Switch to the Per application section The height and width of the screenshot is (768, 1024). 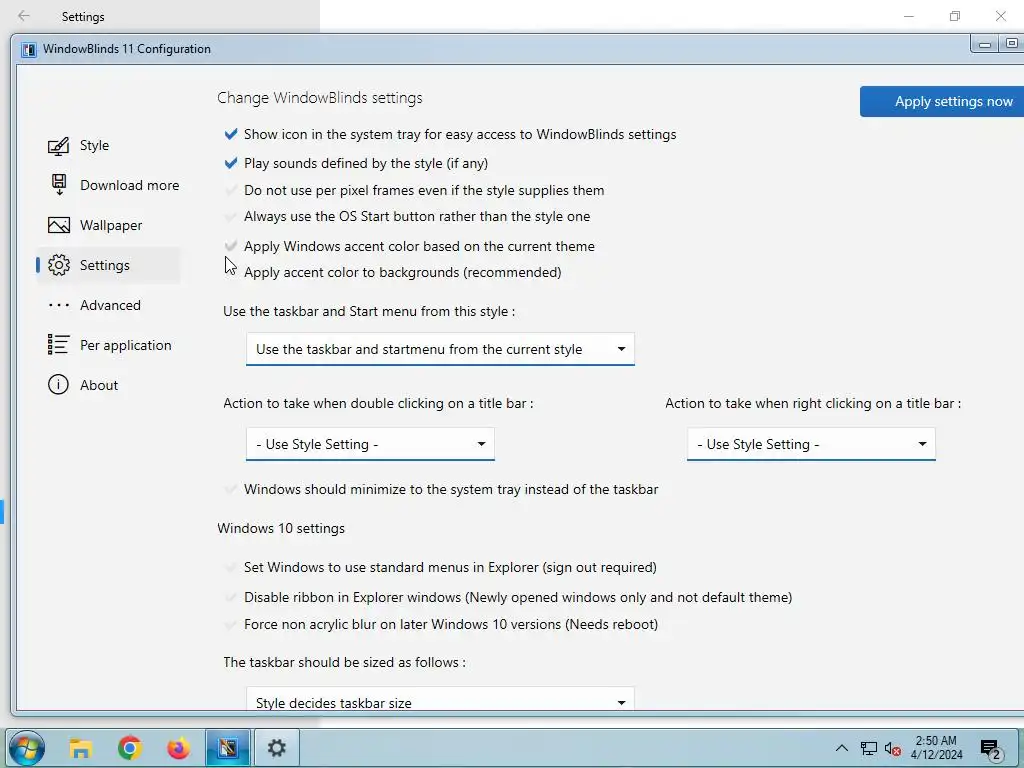click(125, 345)
